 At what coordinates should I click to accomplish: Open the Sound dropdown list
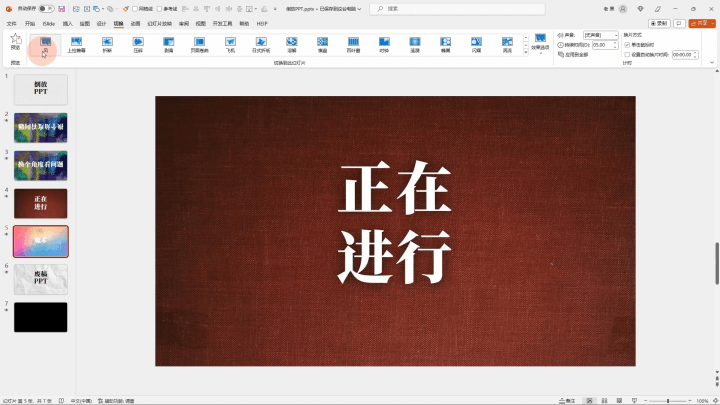pos(616,35)
